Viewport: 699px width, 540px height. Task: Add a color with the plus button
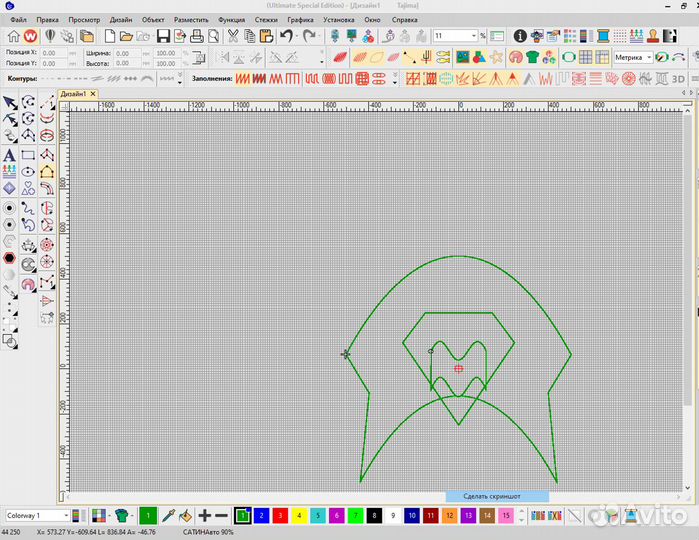[205, 516]
